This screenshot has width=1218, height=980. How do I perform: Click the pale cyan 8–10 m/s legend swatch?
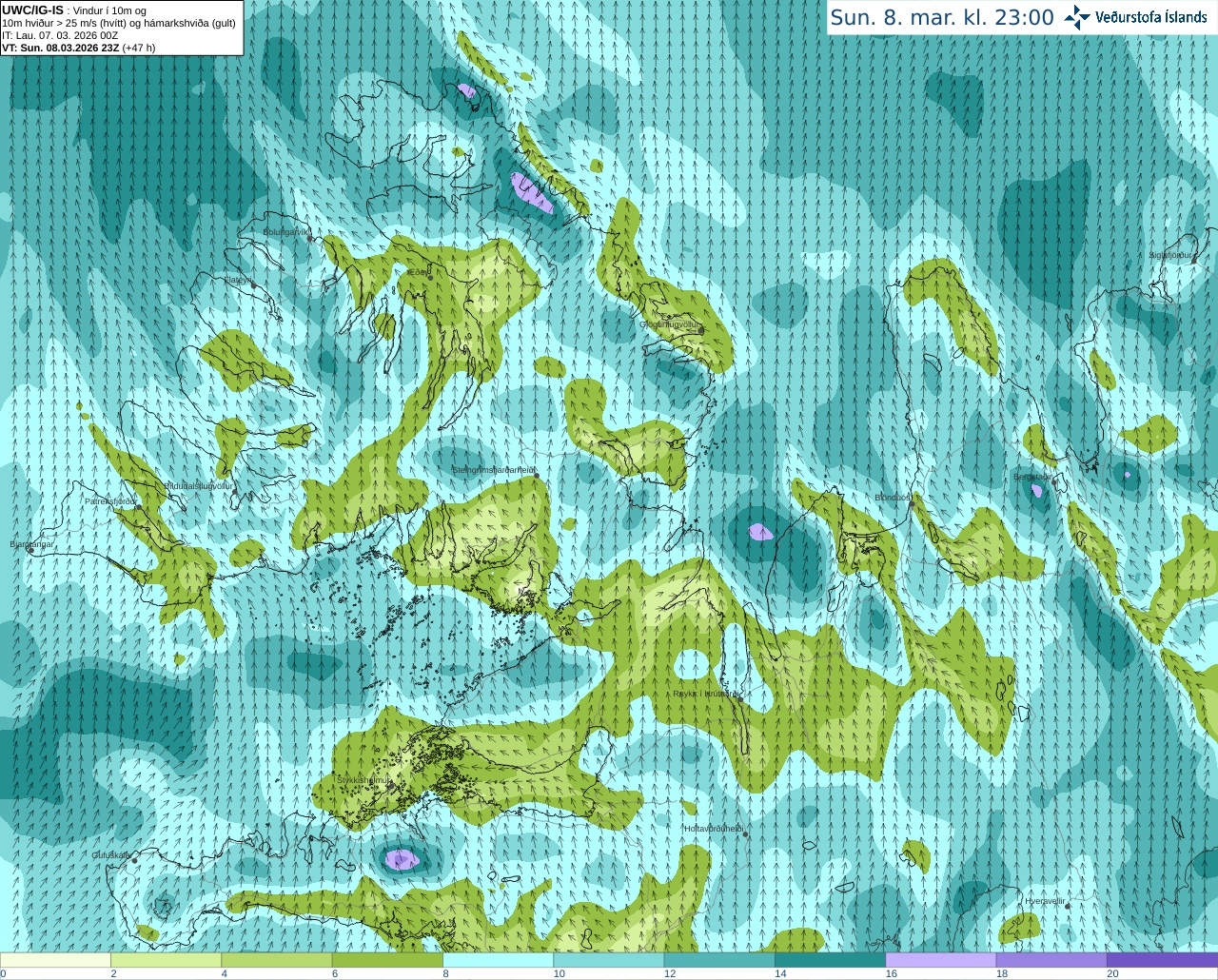pos(498,960)
